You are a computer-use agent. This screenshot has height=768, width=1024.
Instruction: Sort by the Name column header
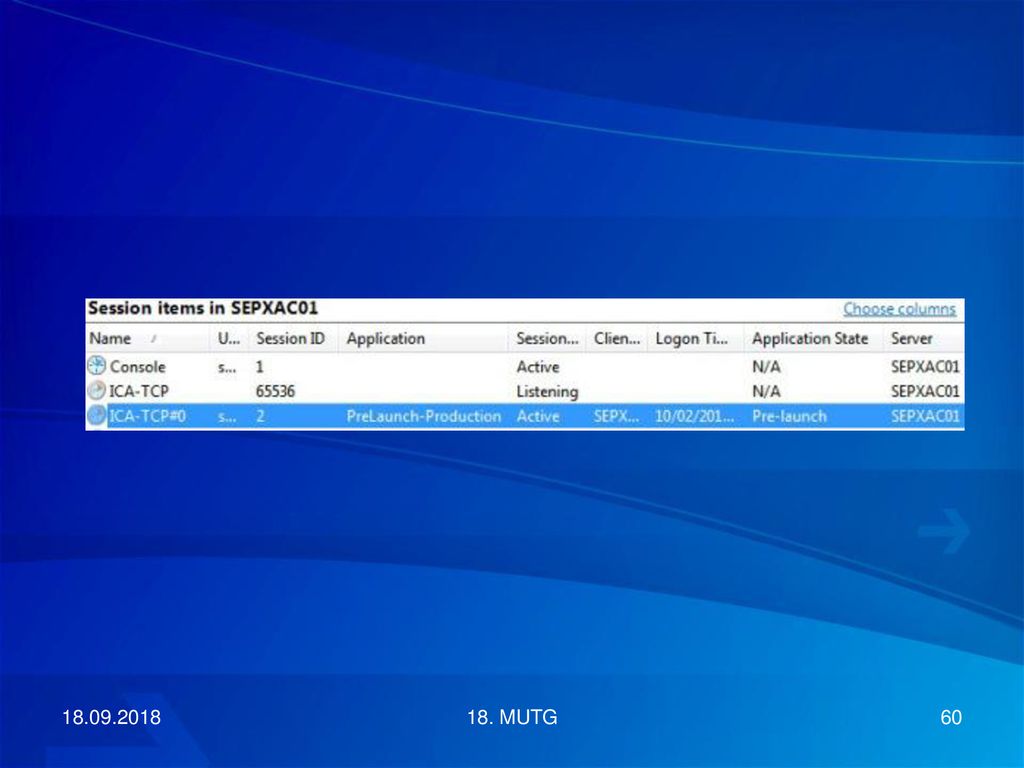(148, 338)
